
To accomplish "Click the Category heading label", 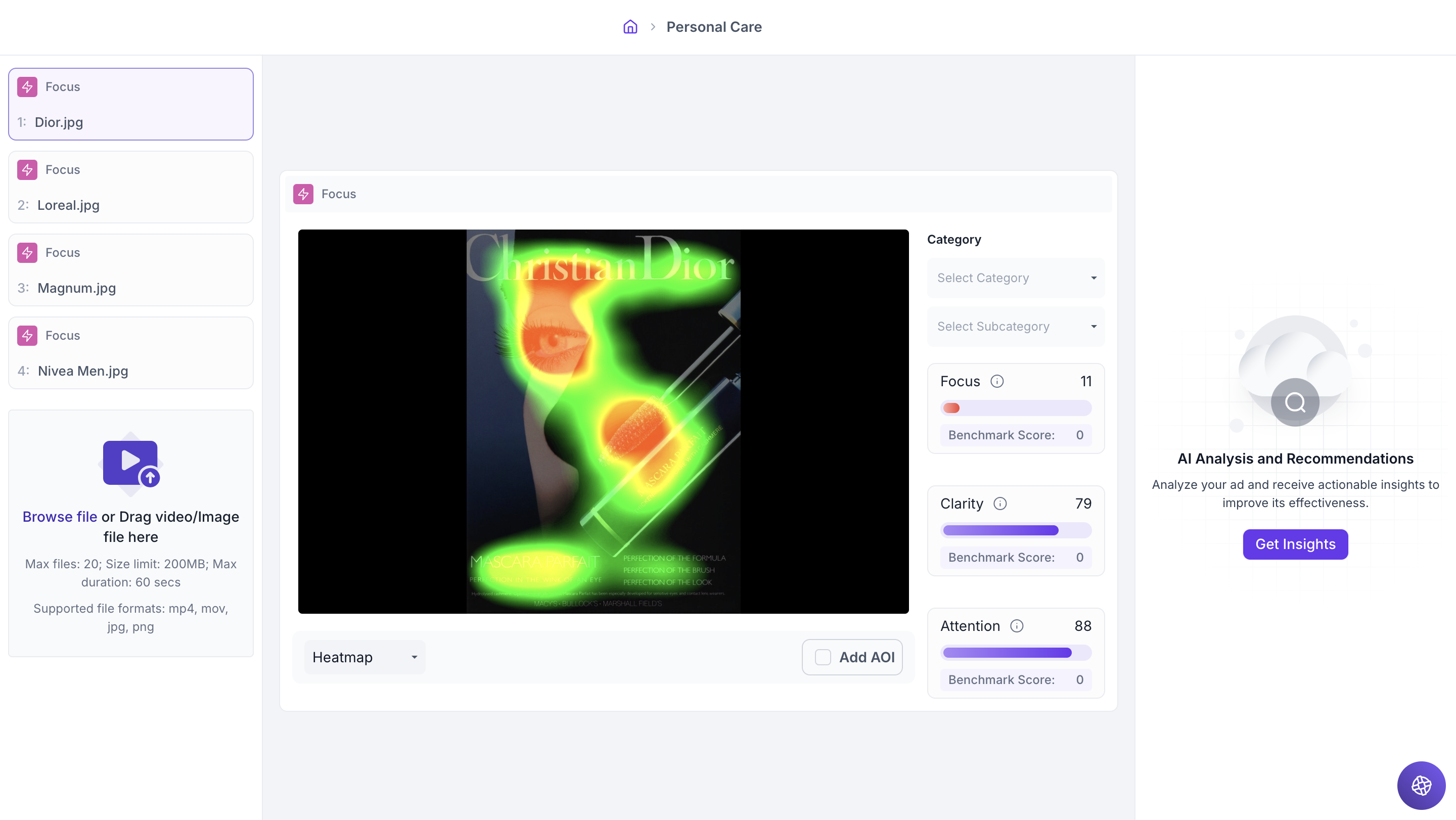I will [954, 240].
